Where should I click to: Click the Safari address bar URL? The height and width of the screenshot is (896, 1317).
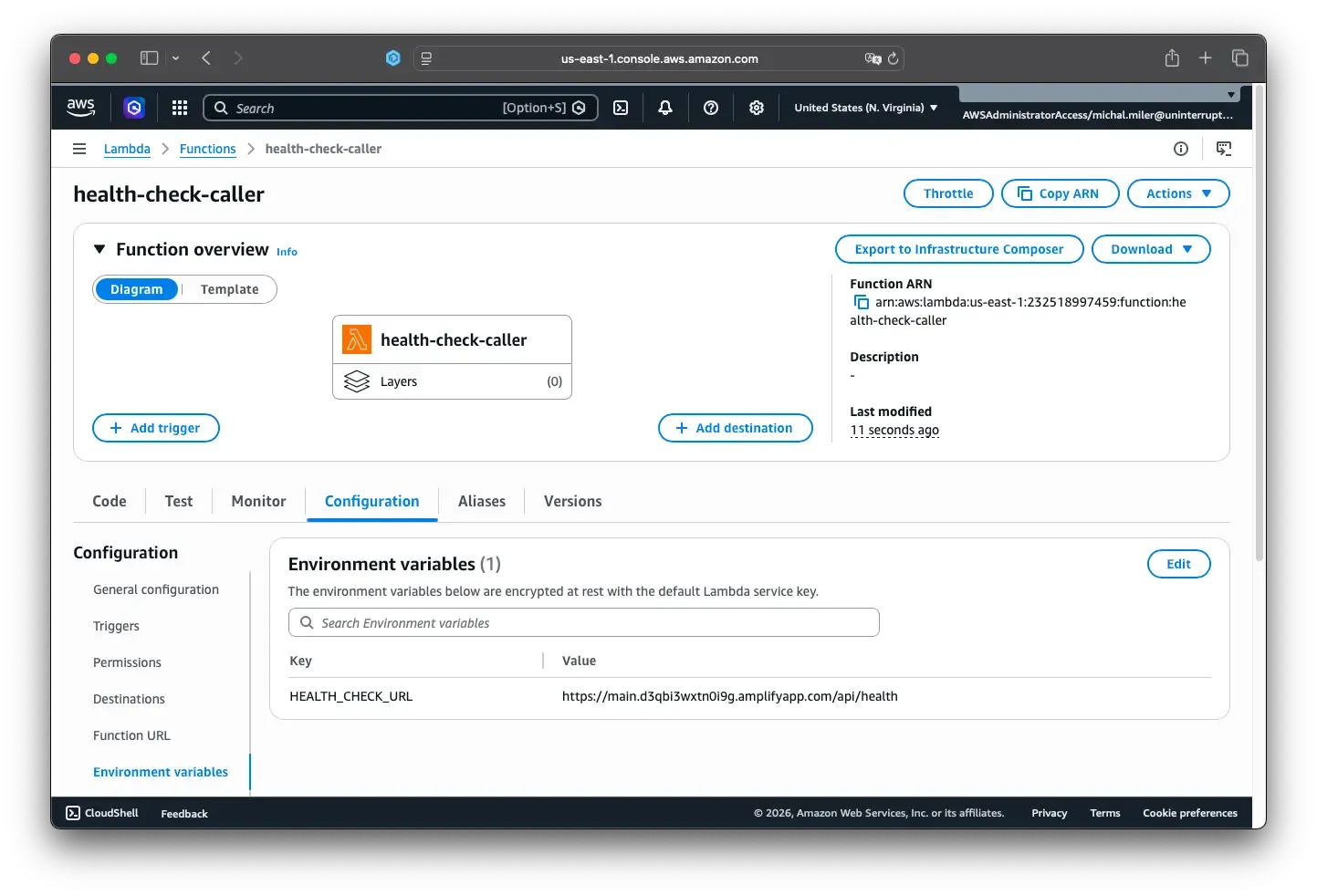659,58
